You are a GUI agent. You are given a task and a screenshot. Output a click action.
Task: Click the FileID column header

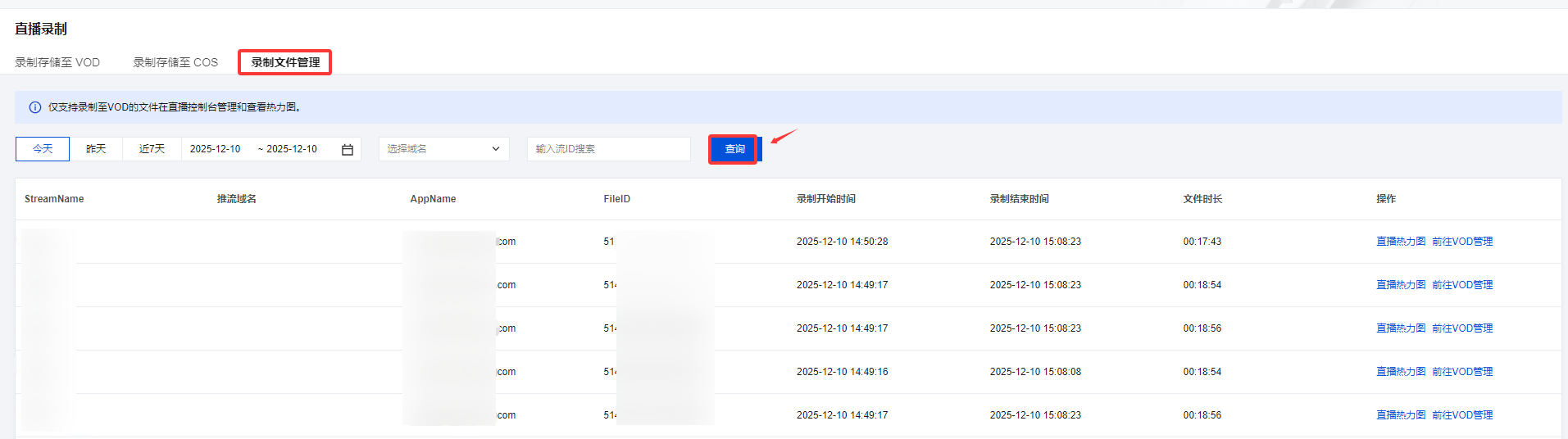pyautogui.click(x=617, y=199)
